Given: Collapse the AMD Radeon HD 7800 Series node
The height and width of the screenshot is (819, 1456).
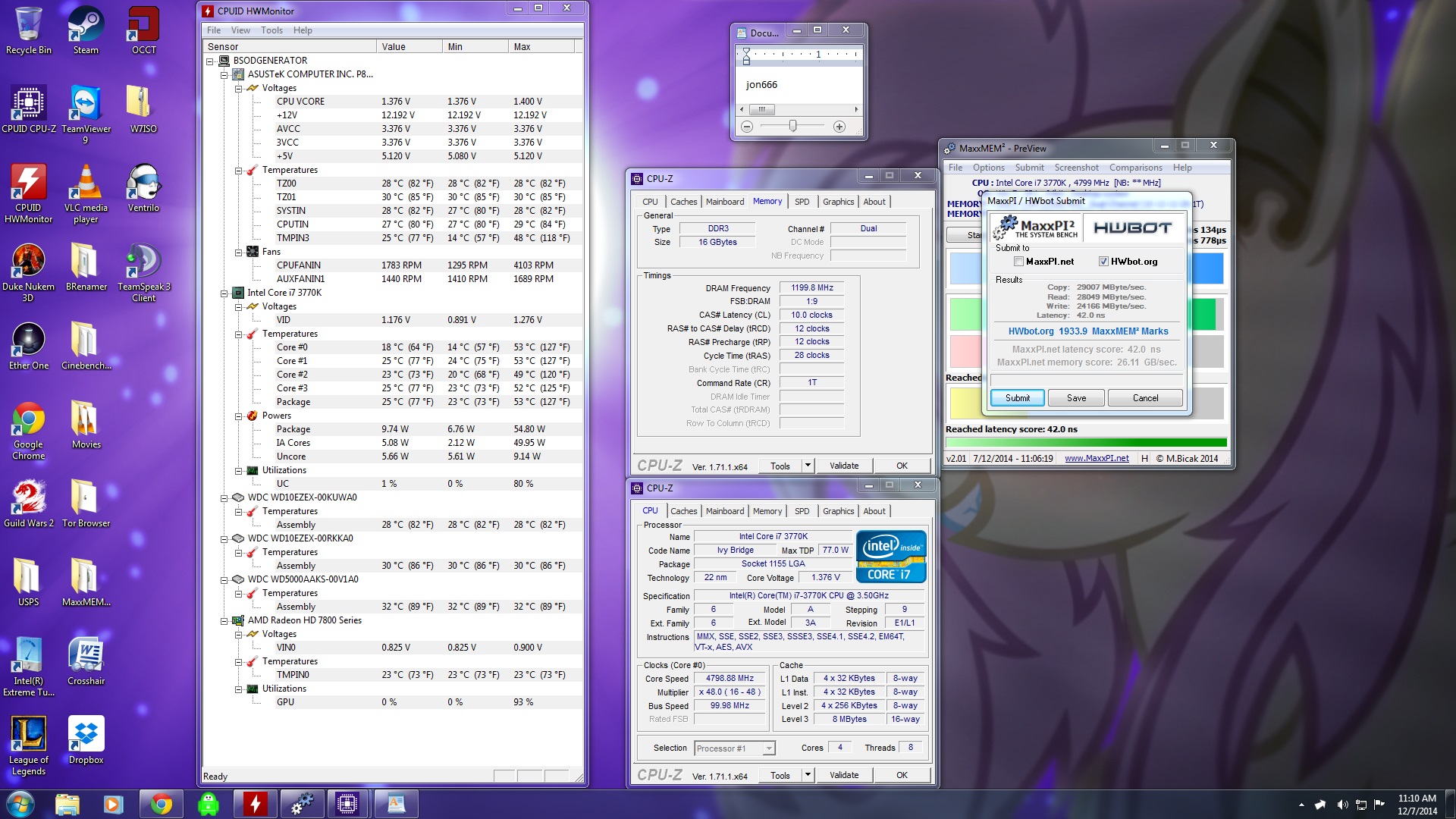Looking at the screenshot, I should pos(224,620).
